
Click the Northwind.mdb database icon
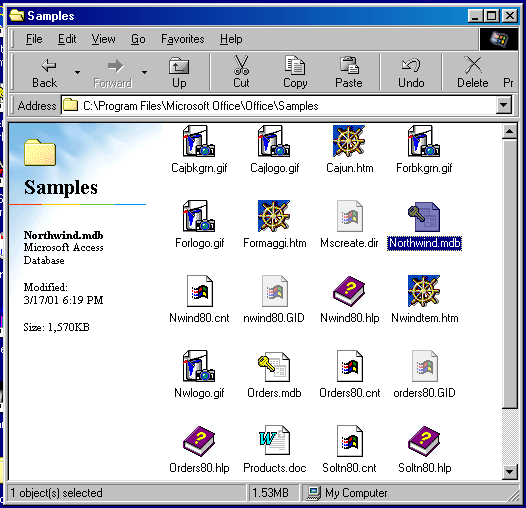tap(424, 217)
